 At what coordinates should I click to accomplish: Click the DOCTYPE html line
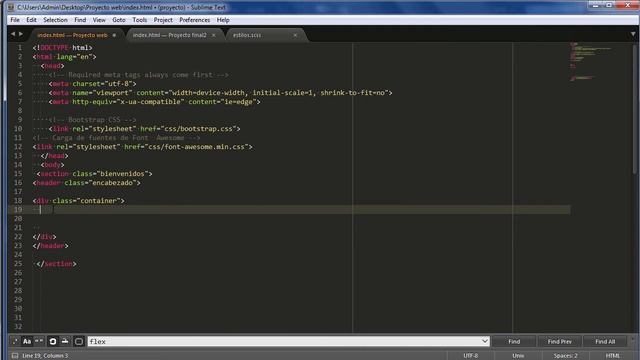pos(62,48)
